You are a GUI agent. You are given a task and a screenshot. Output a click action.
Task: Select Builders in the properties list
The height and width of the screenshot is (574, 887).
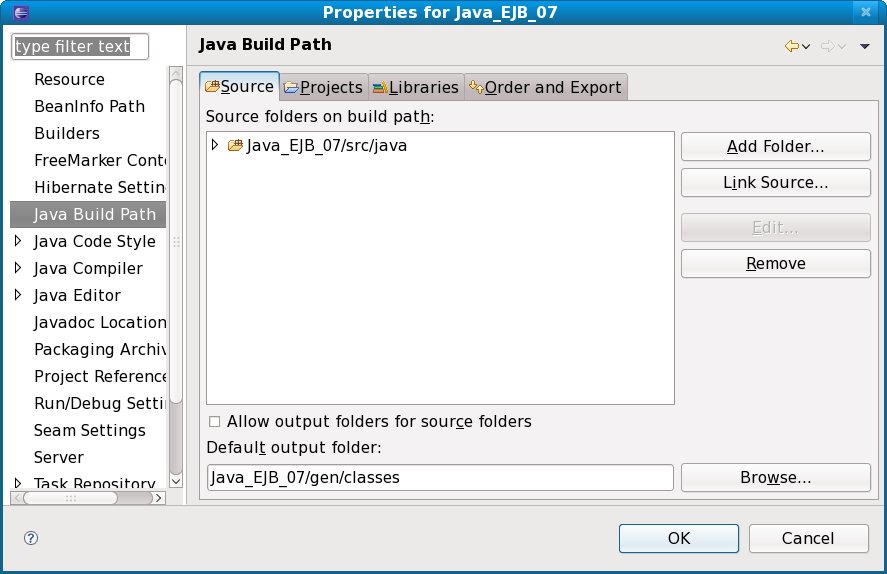(67, 133)
